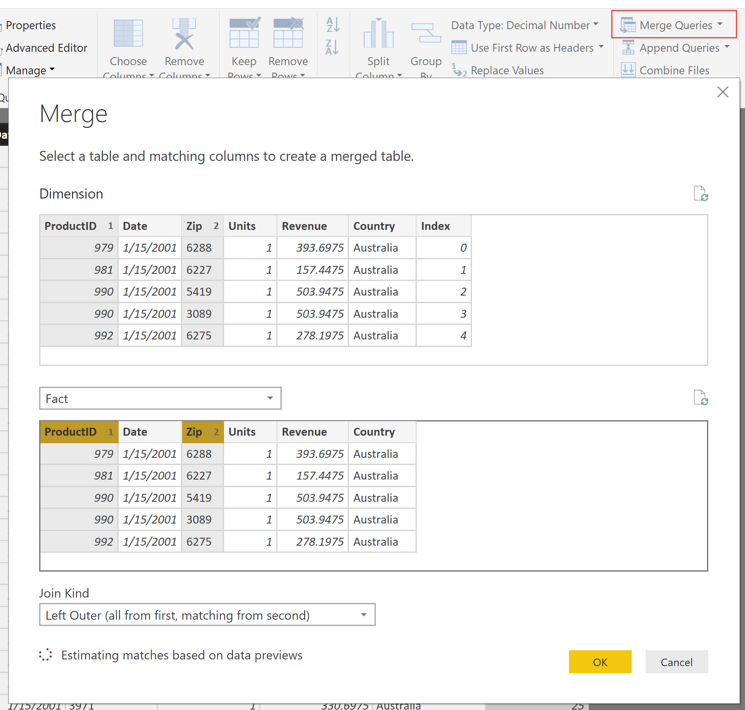Select Units column in Dimension table
745x710 pixels.
tap(250, 226)
